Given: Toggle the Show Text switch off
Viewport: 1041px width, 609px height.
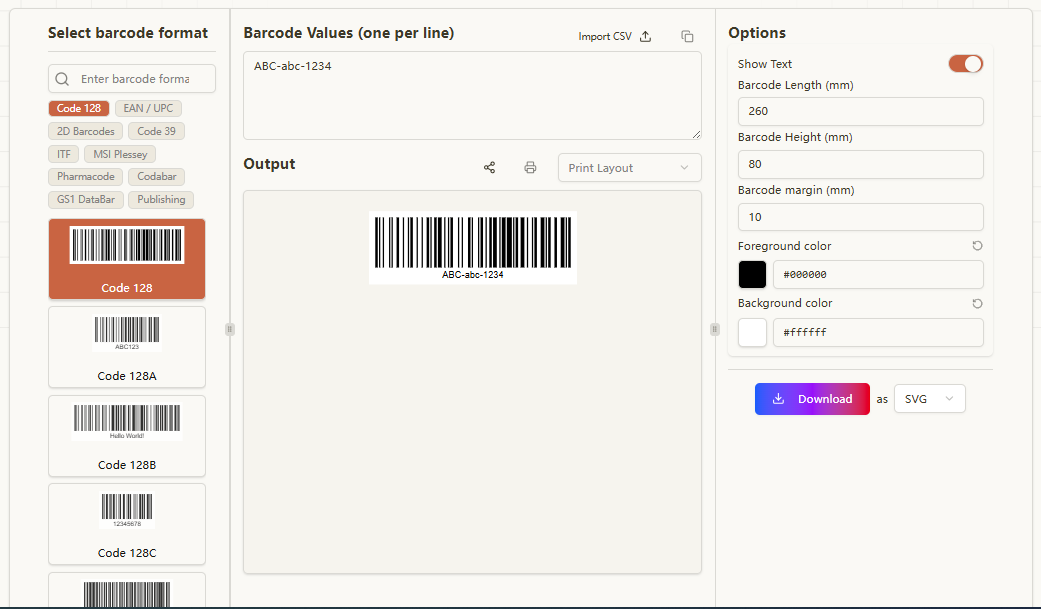Looking at the screenshot, I should 965,63.
